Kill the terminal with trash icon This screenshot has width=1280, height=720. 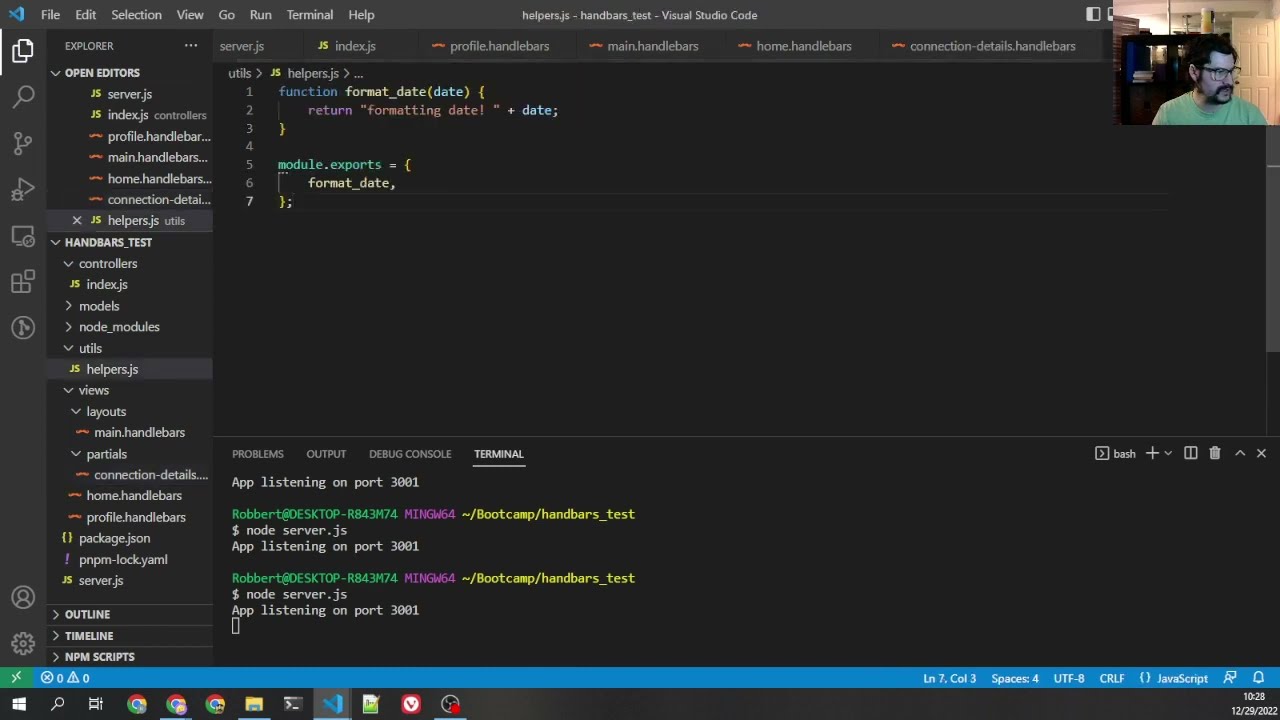(x=1214, y=454)
